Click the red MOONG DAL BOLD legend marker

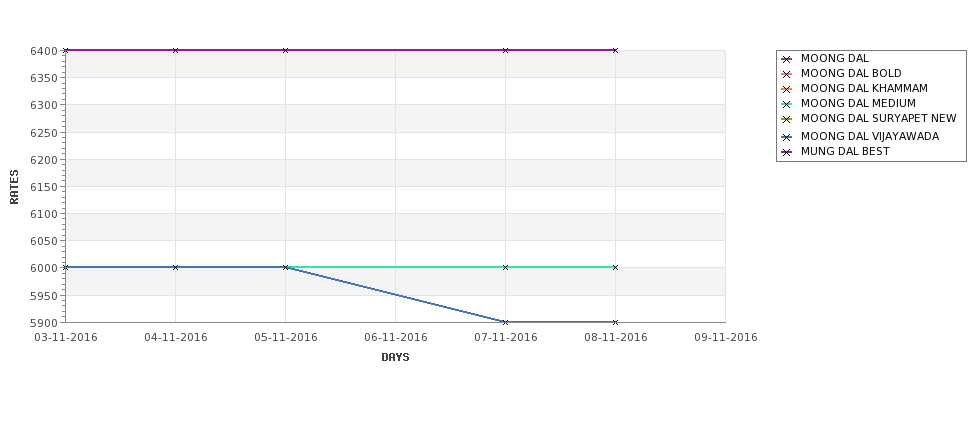787,74
